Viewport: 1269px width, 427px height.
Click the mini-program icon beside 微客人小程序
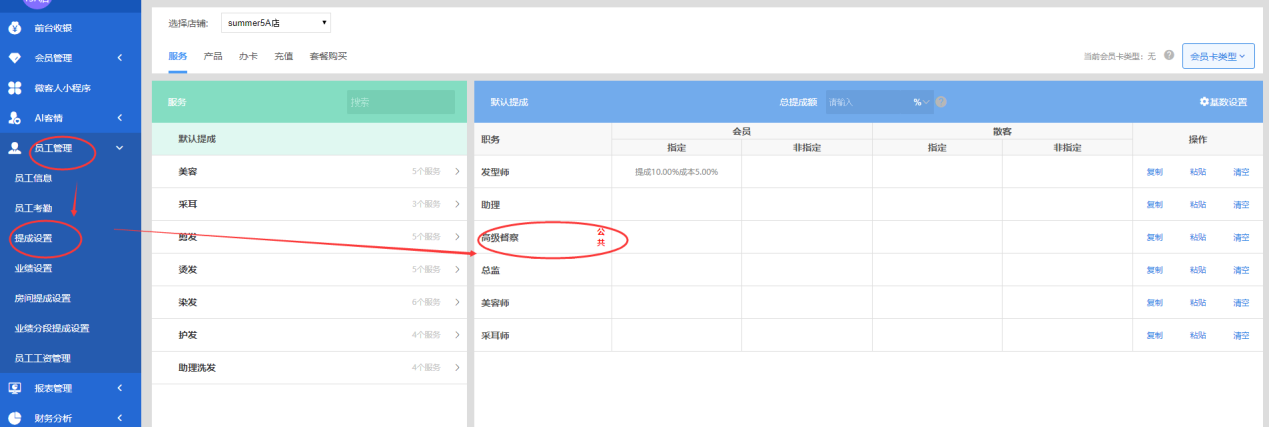tap(15, 88)
